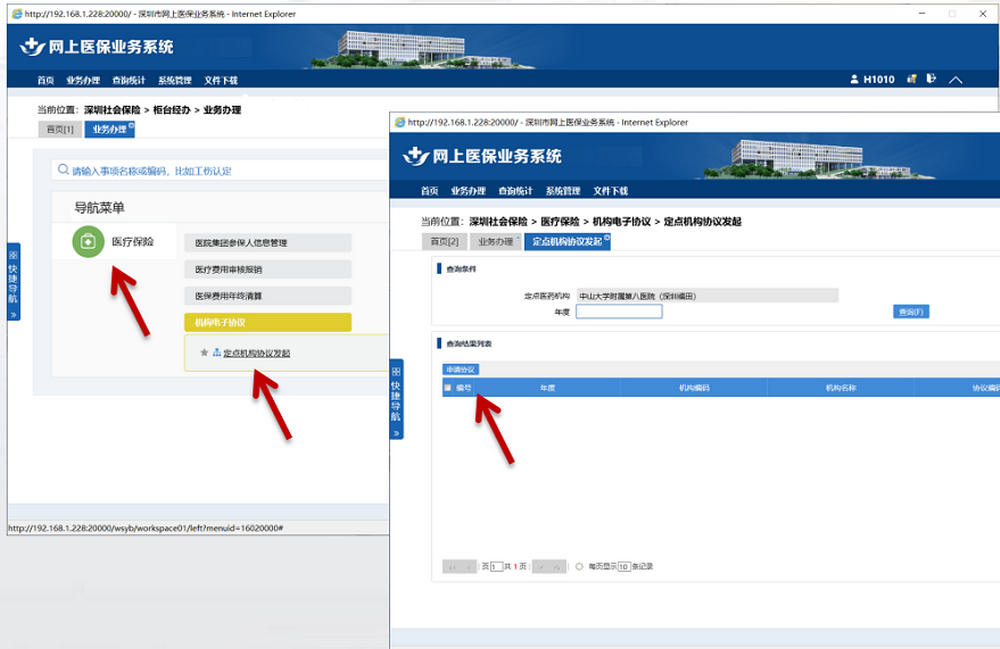The image size is (1000, 649).
Task: Switch to the 首页[2] tab
Action: click(x=444, y=242)
